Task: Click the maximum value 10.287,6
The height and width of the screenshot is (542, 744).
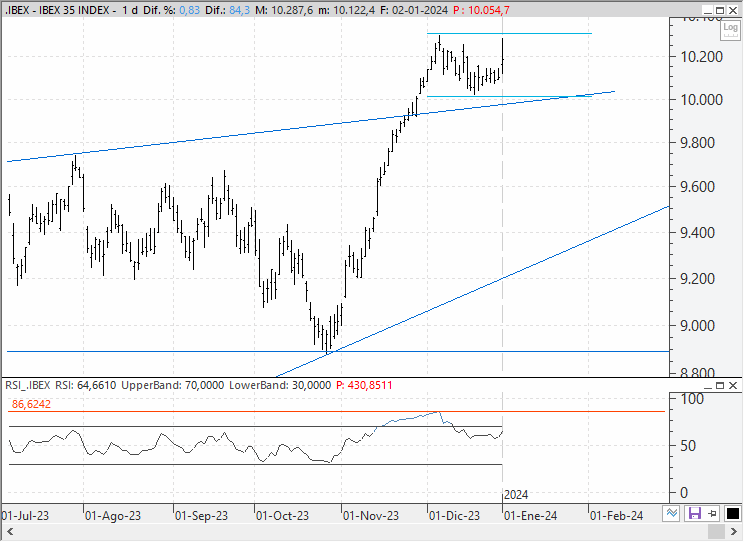Action: click(290, 10)
